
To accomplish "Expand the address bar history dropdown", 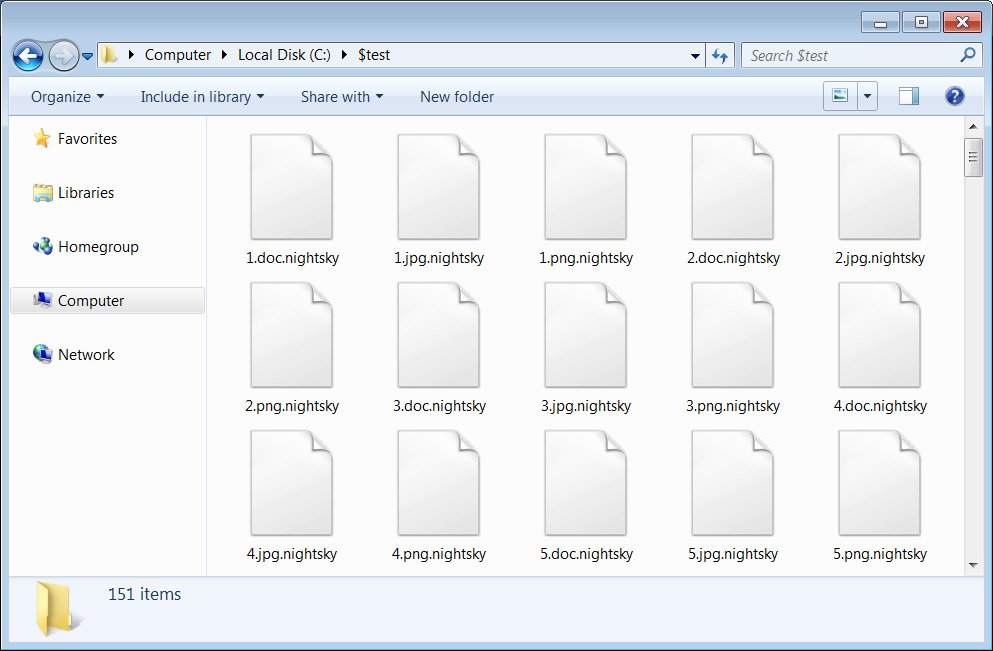I will click(695, 56).
